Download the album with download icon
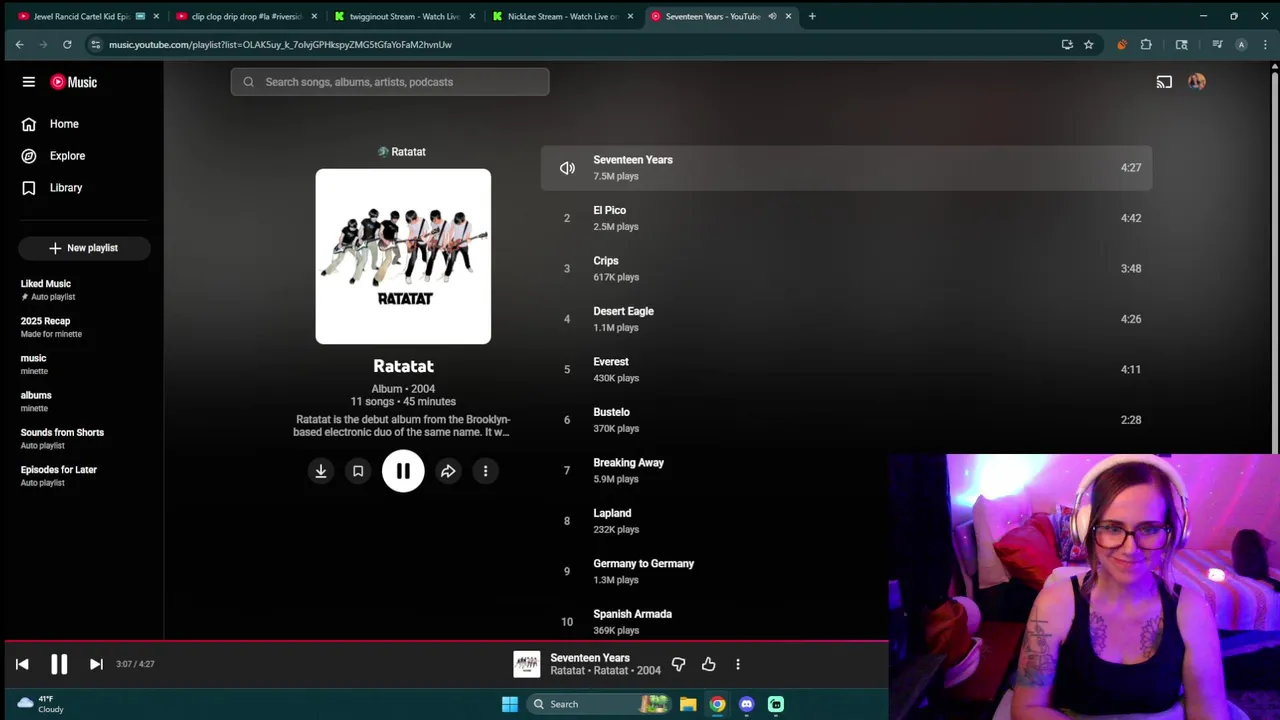 321,471
